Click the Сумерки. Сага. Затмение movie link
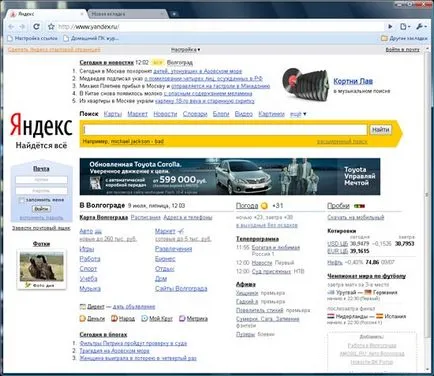This screenshot has height=376, width=434. click(x=268, y=319)
